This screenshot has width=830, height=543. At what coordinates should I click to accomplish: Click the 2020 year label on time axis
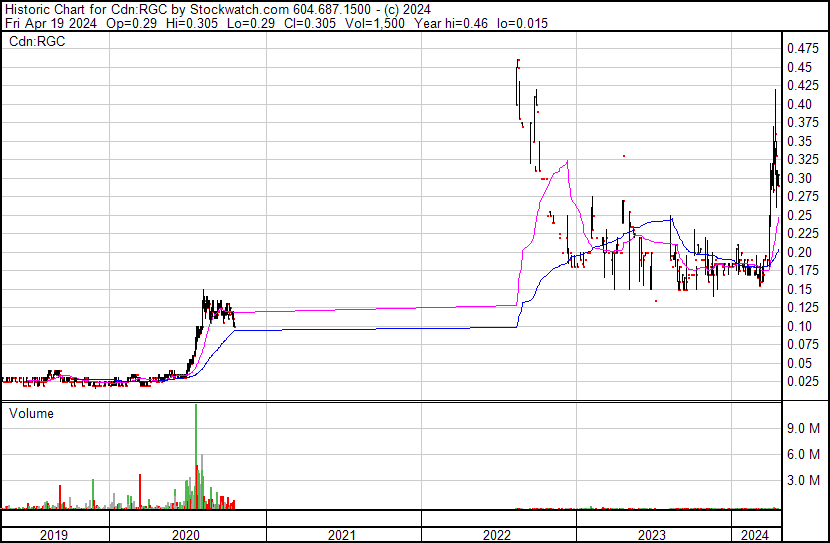point(186,535)
